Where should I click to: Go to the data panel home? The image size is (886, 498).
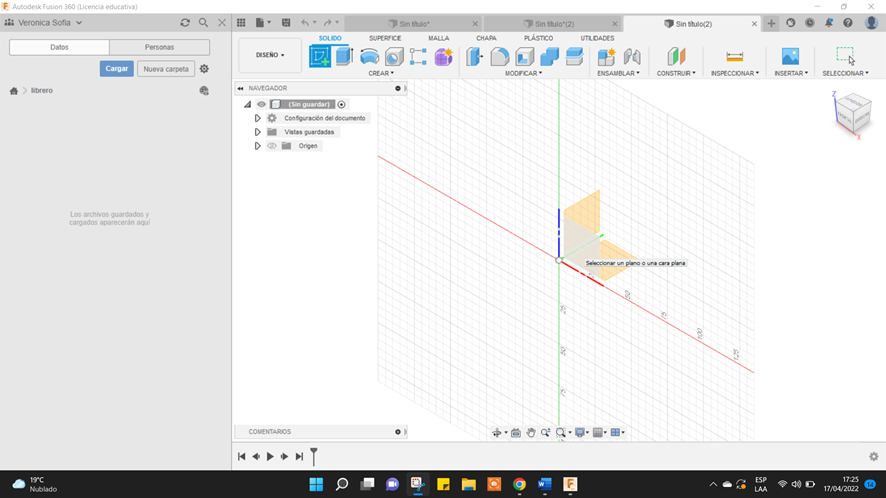click(14, 90)
